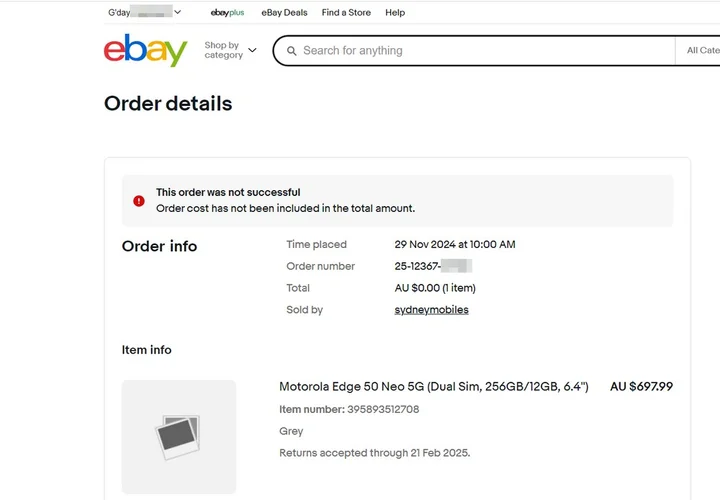Click the order number value
The image size is (720, 500).
coord(432,266)
